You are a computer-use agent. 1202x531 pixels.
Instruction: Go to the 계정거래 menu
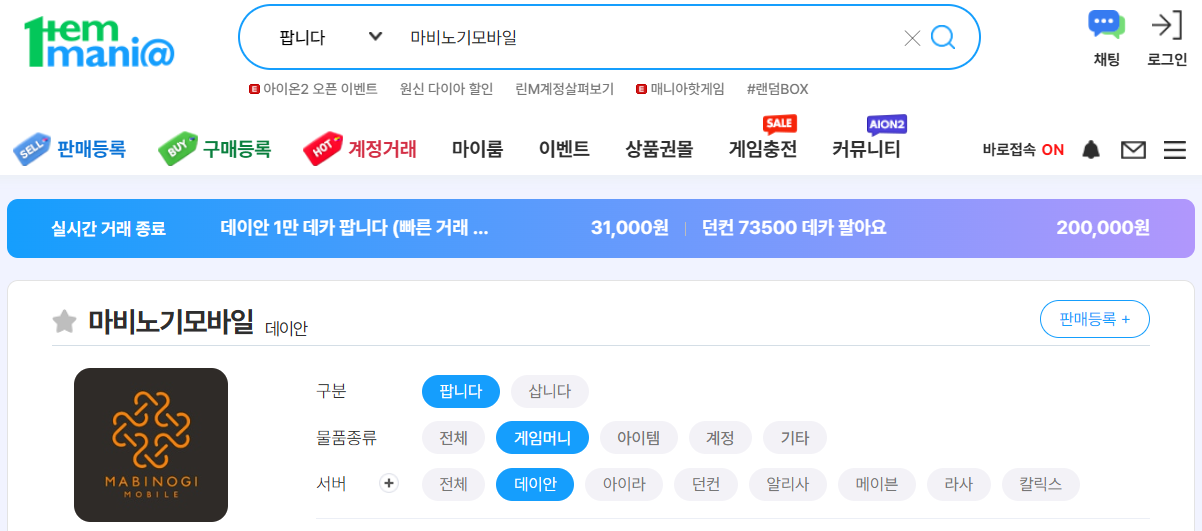[x=382, y=150]
